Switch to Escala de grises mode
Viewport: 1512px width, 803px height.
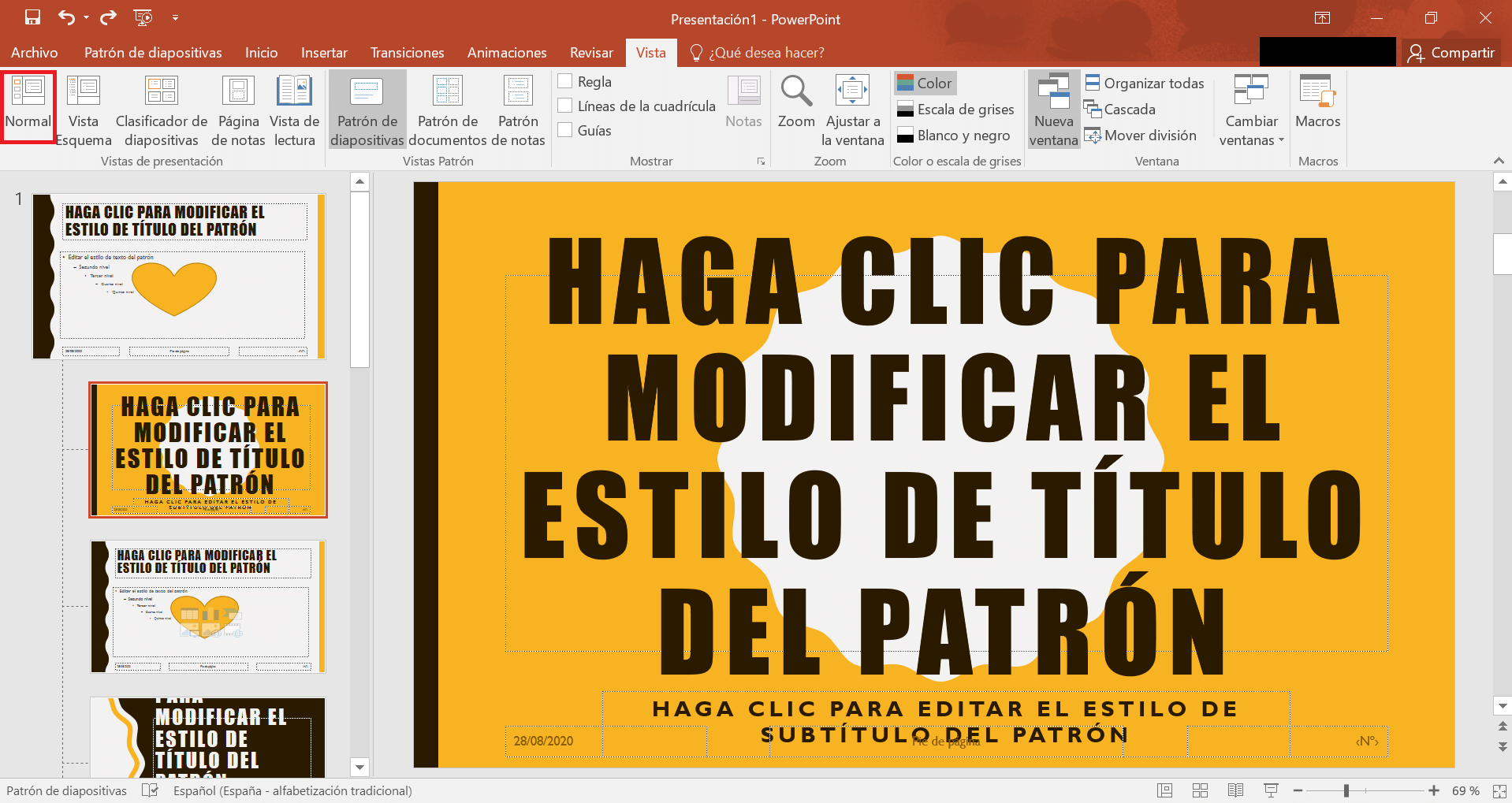[955, 110]
